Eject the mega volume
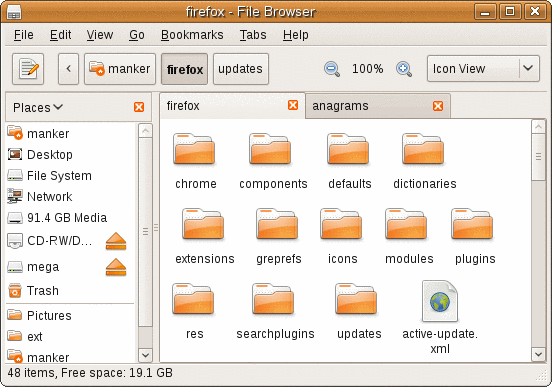552x387 pixels. [x=116, y=267]
